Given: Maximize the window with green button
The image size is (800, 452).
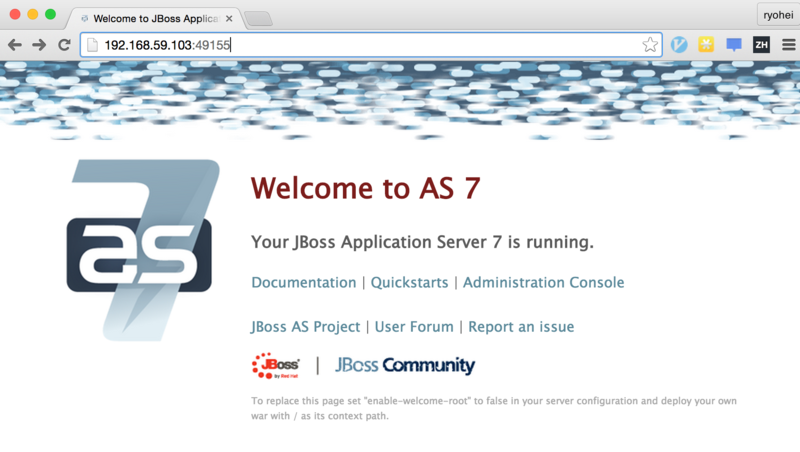Looking at the screenshot, I should point(50,14).
